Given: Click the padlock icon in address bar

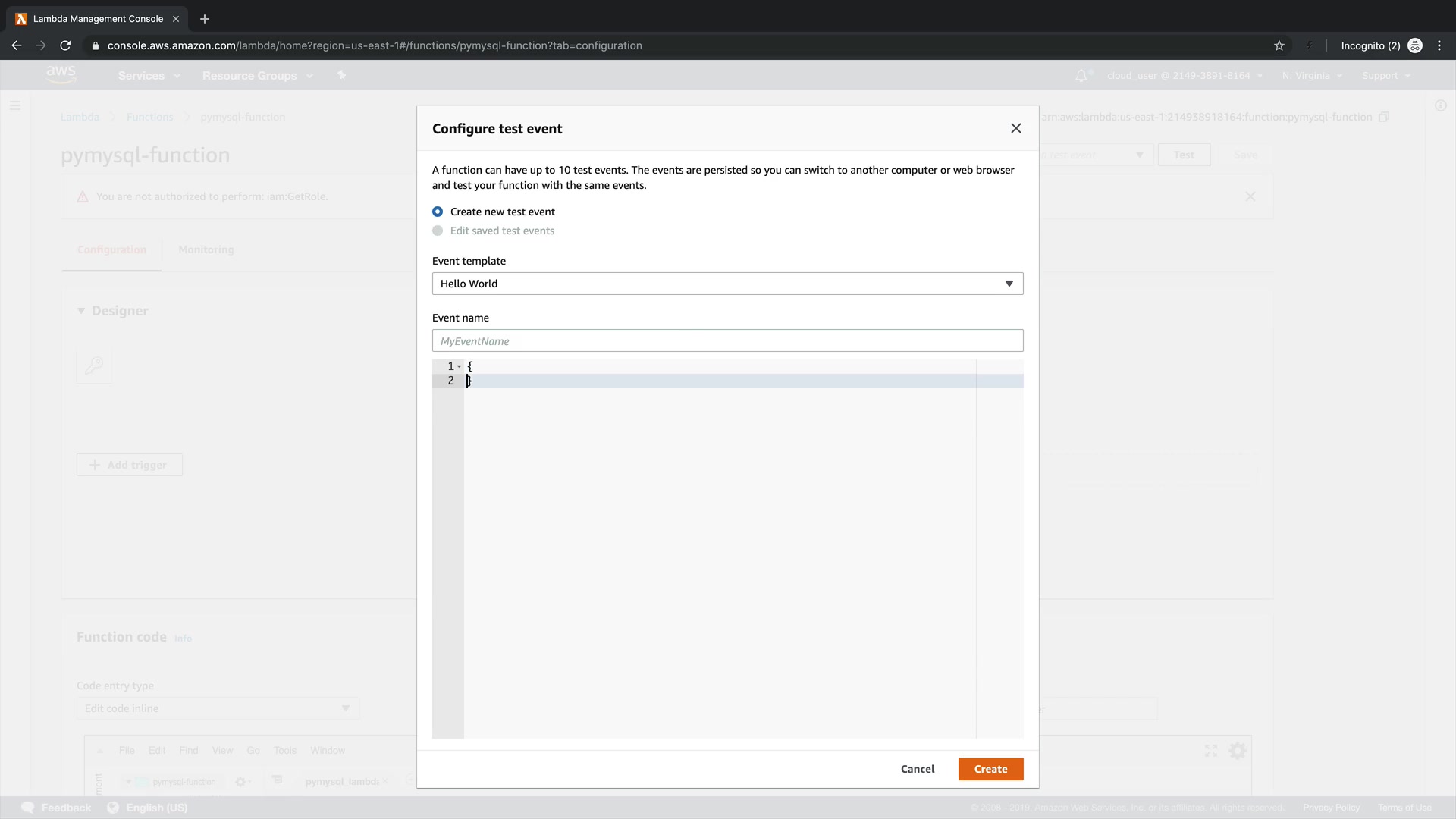Looking at the screenshot, I should click(x=95, y=45).
